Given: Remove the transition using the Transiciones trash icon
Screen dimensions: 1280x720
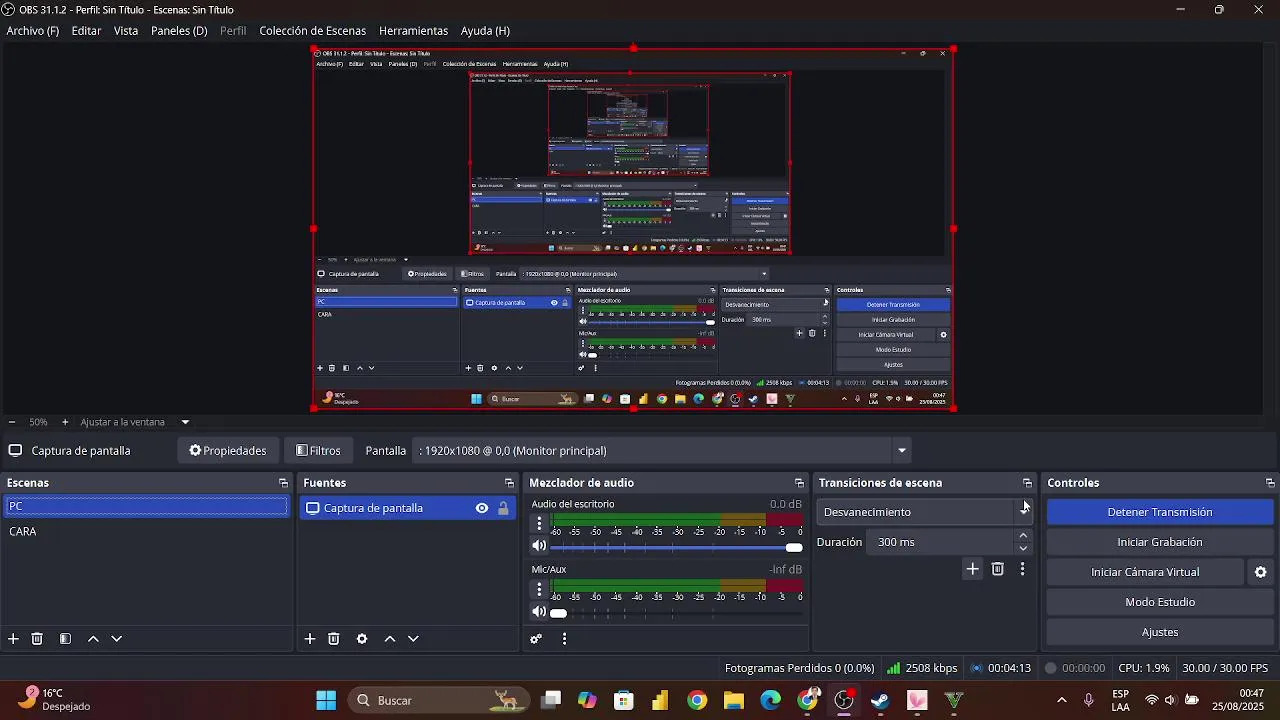Looking at the screenshot, I should tap(997, 569).
